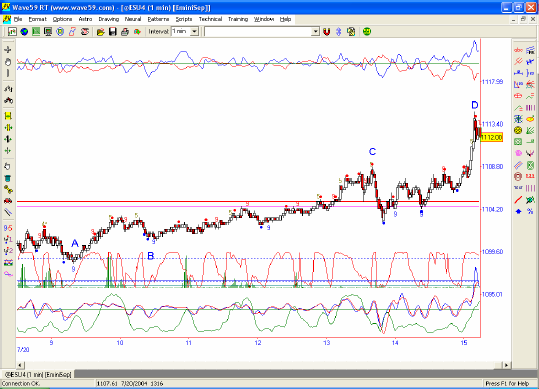Click the printer icon in the toolbar
The image size is (539, 389).
(x=125, y=32)
